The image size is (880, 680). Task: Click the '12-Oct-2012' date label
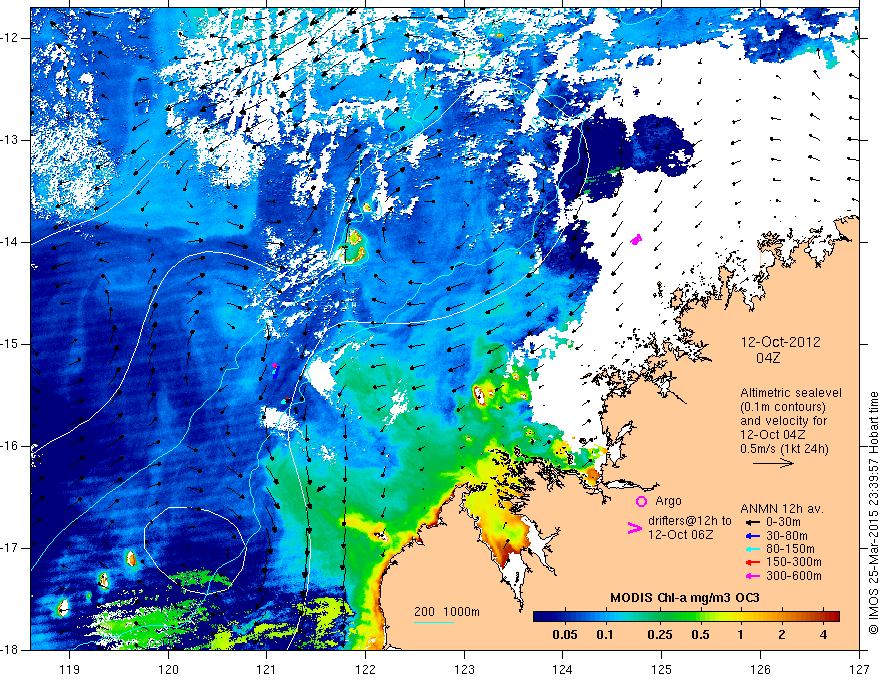coord(780,342)
